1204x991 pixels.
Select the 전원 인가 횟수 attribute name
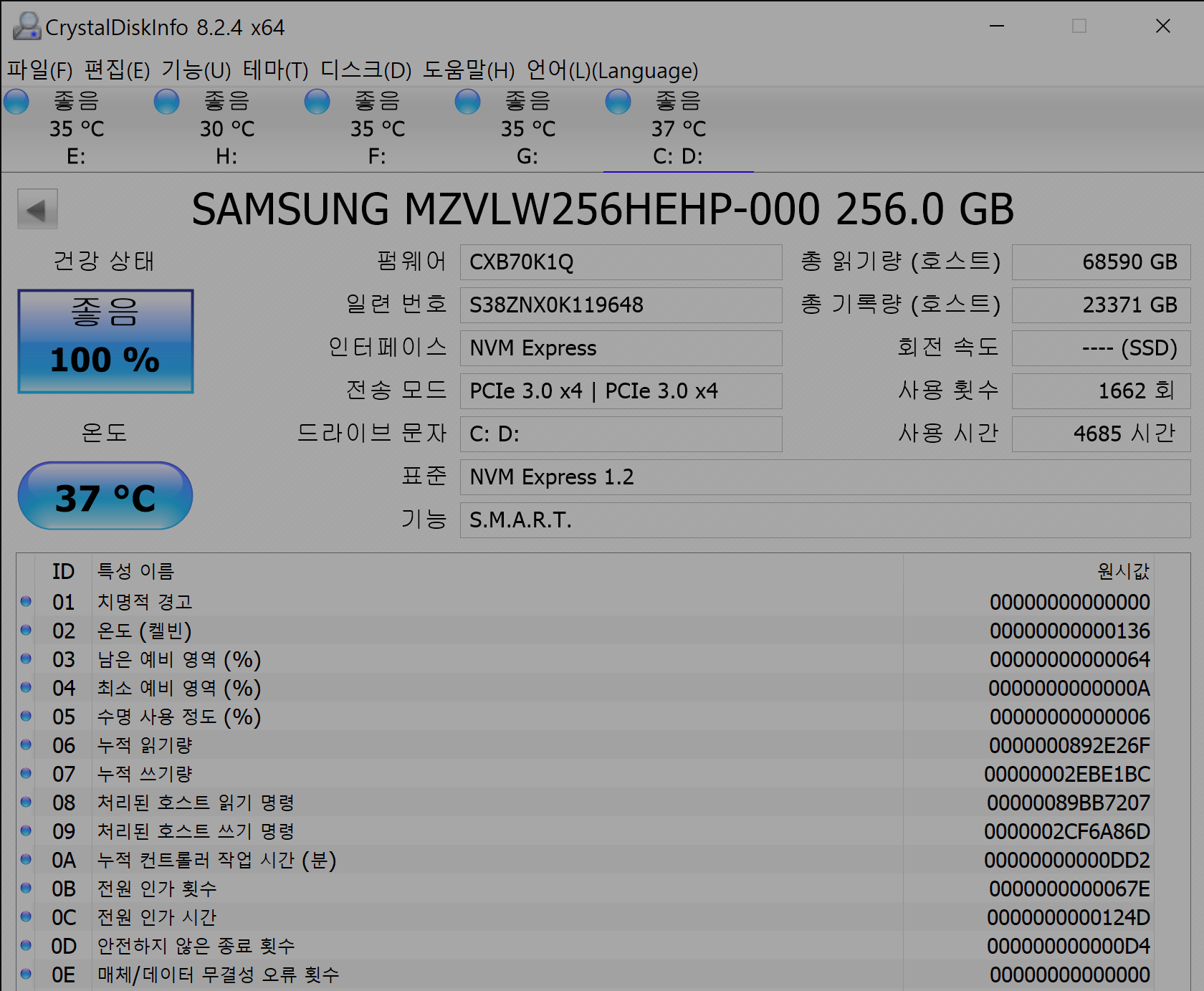pyautogui.click(x=157, y=889)
